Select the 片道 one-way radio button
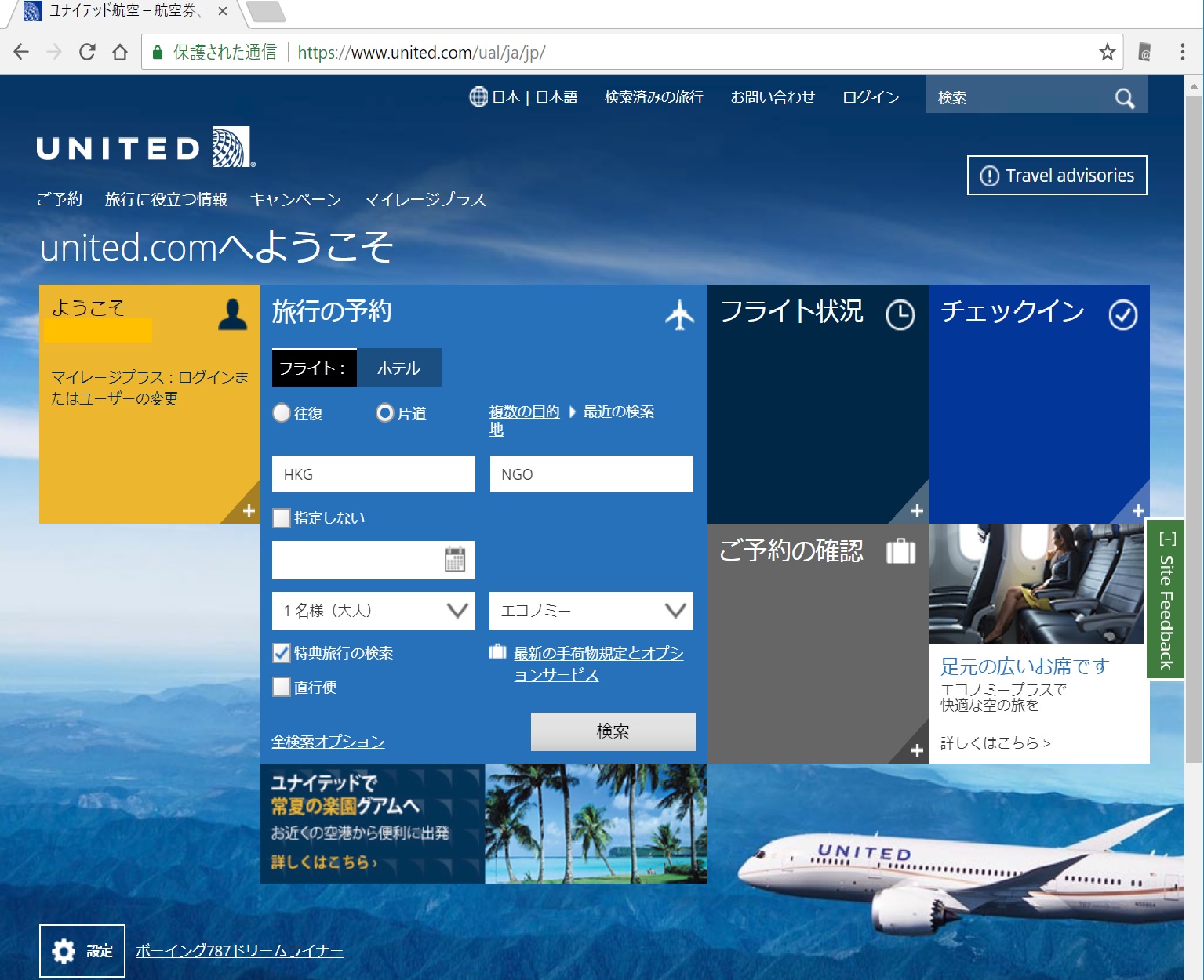The image size is (1204, 980). (385, 412)
